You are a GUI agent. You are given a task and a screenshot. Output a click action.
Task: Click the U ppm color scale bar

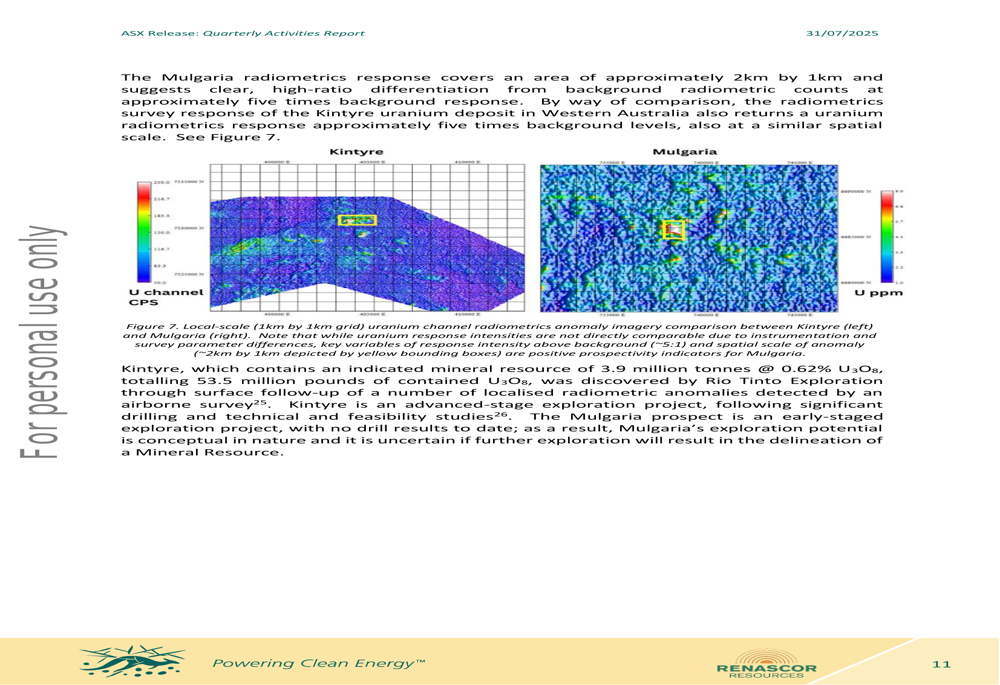(886, 236)
